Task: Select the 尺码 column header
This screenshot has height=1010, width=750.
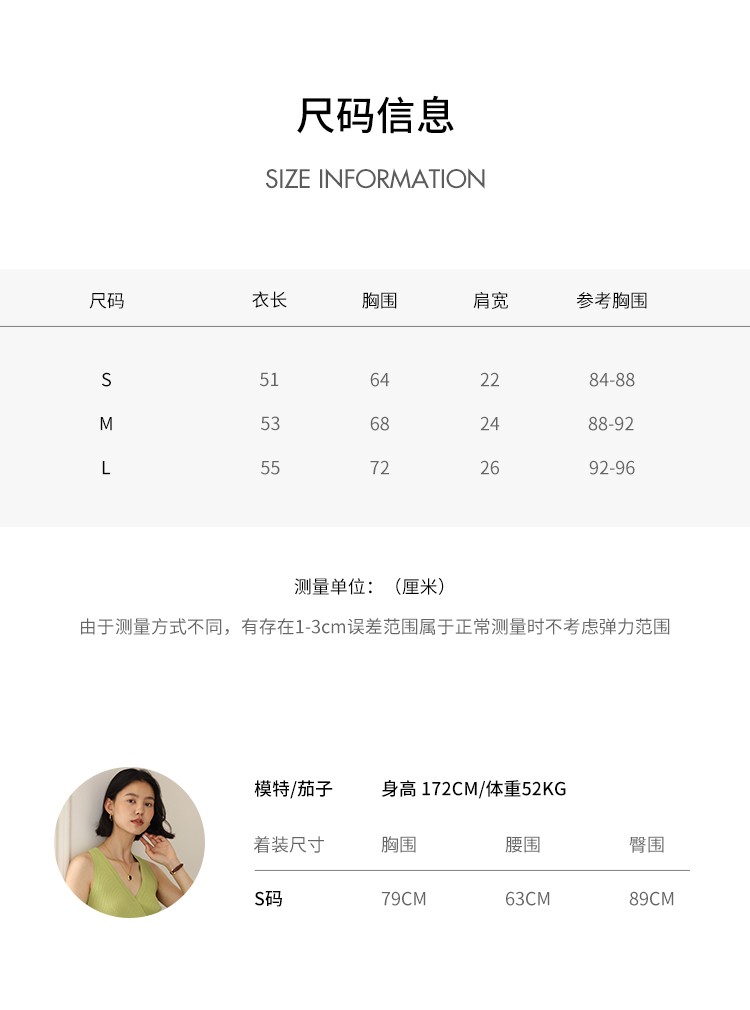Action: (x=106, y=300)
